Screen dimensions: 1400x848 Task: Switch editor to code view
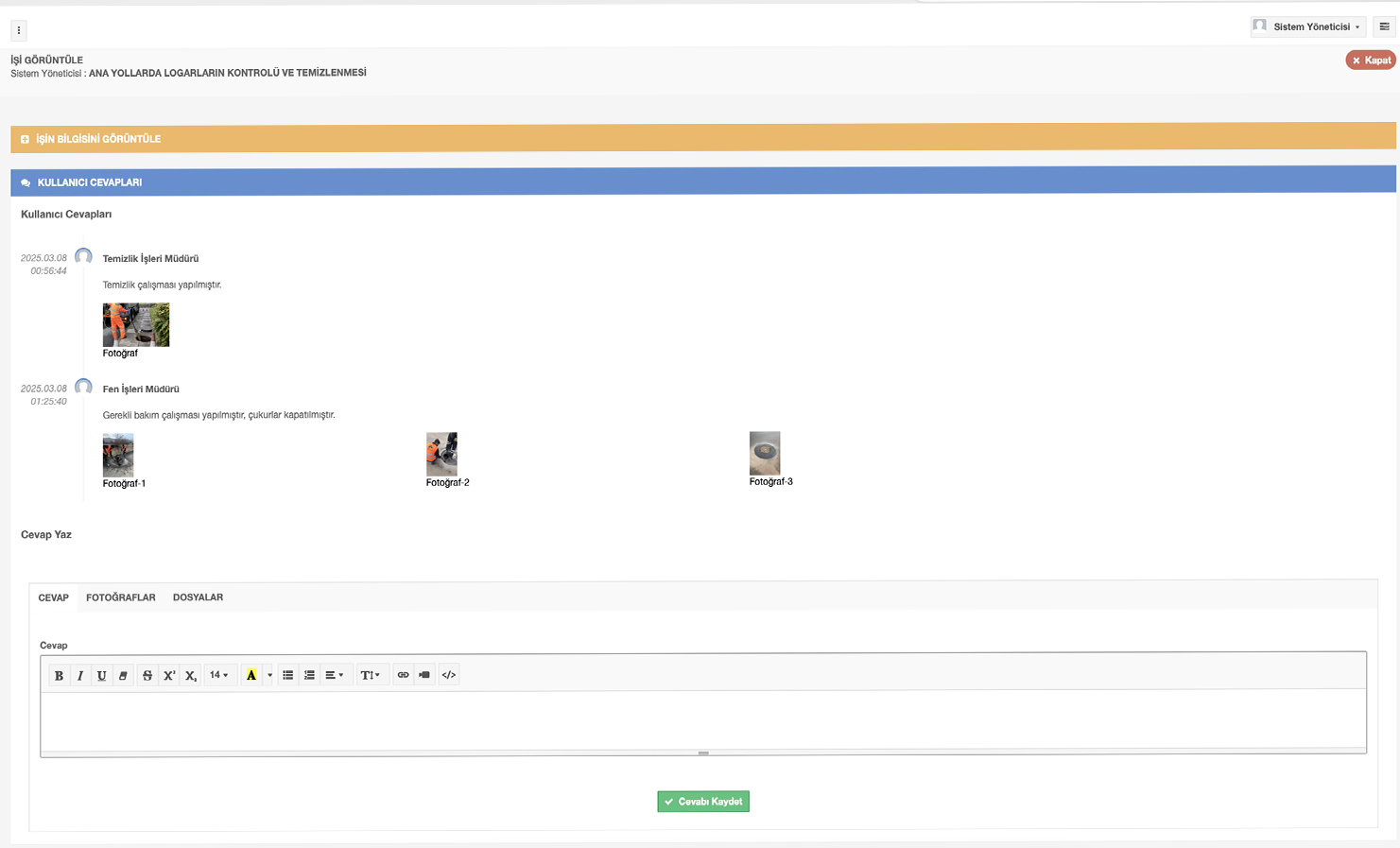pyautogui.click(x=449, y=675)
